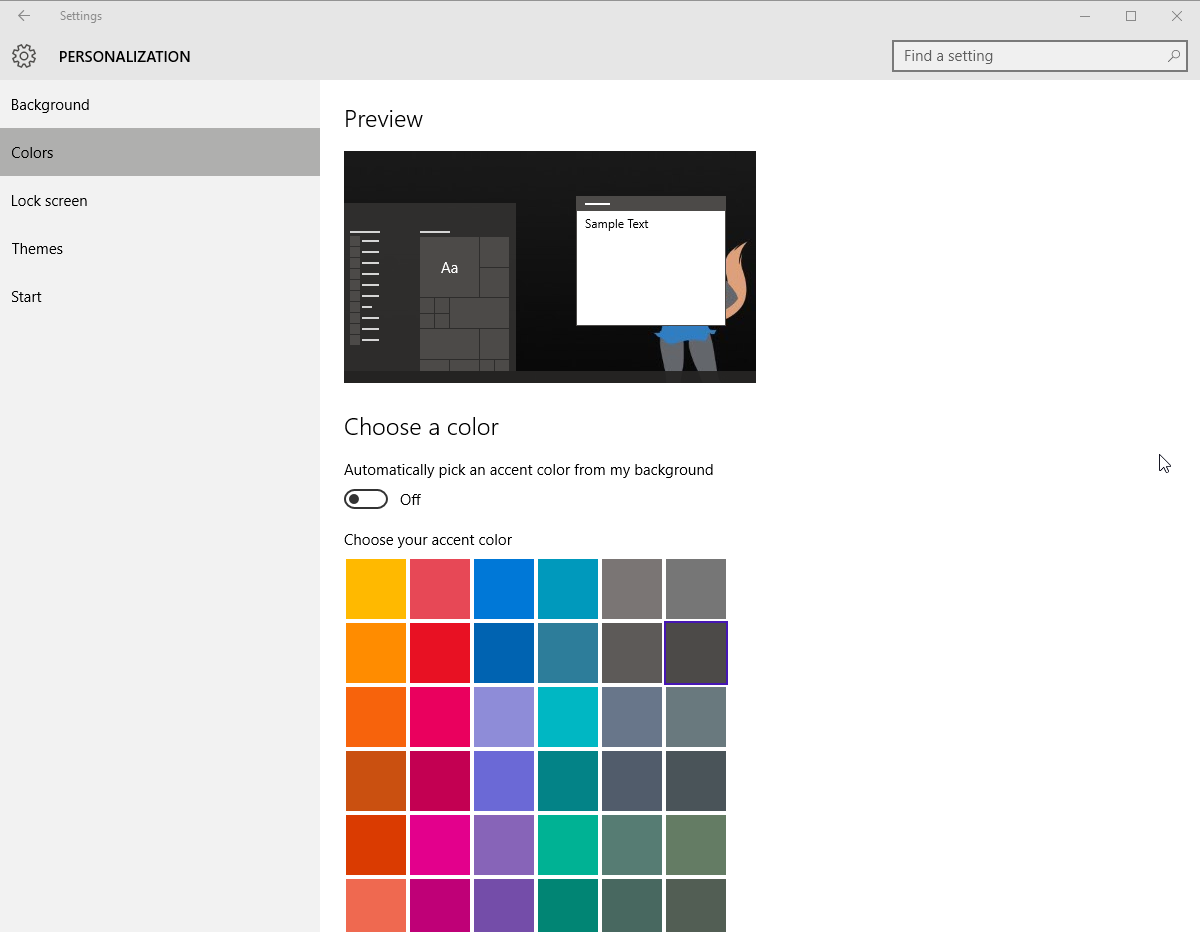Pick the pure red swatch in second row
1200x932 pixels.
[x=440, y=653]
